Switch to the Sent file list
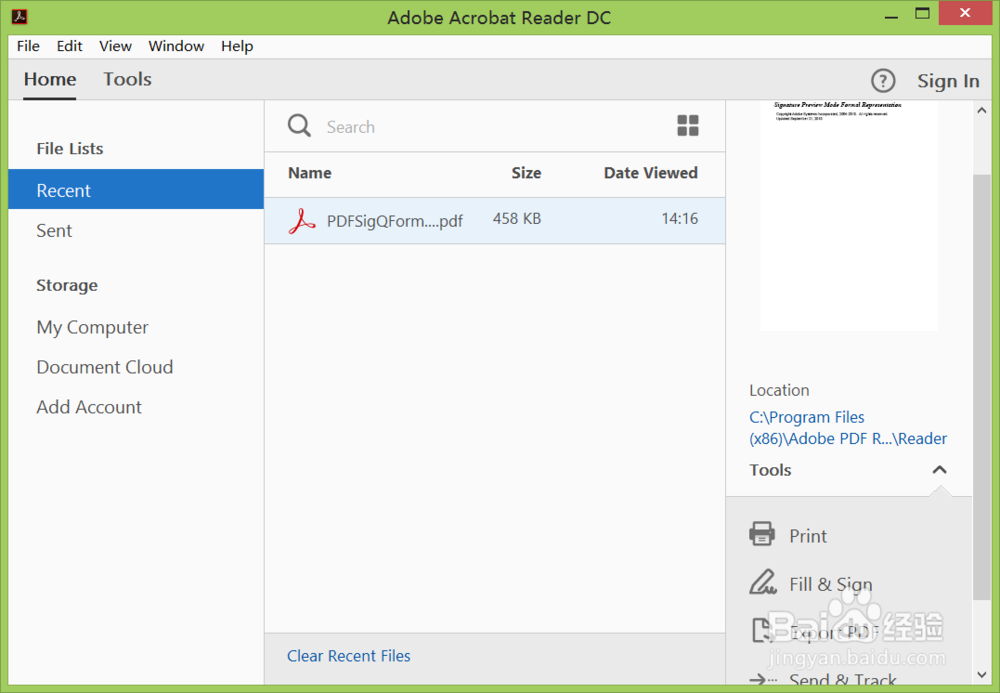 click(x=54, y=231)
